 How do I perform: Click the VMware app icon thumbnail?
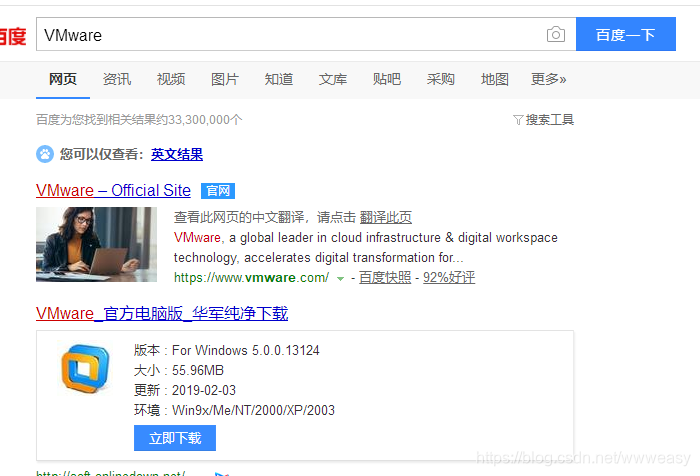[x=85, y=369]
